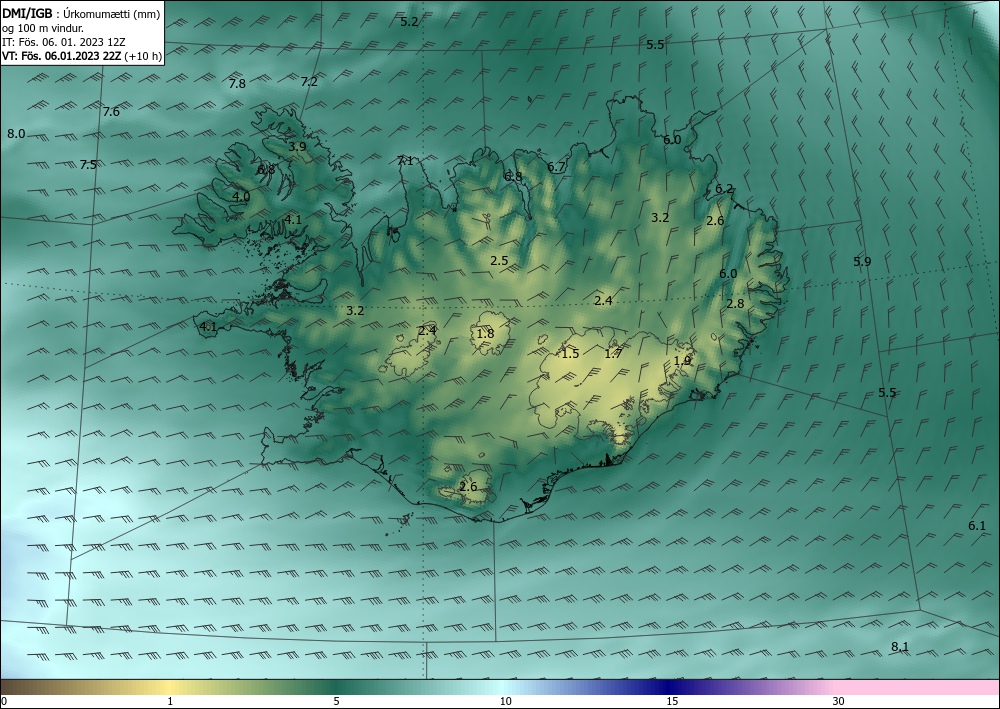
Task: Click the 7.2 value label
Action: pos(309,82)
